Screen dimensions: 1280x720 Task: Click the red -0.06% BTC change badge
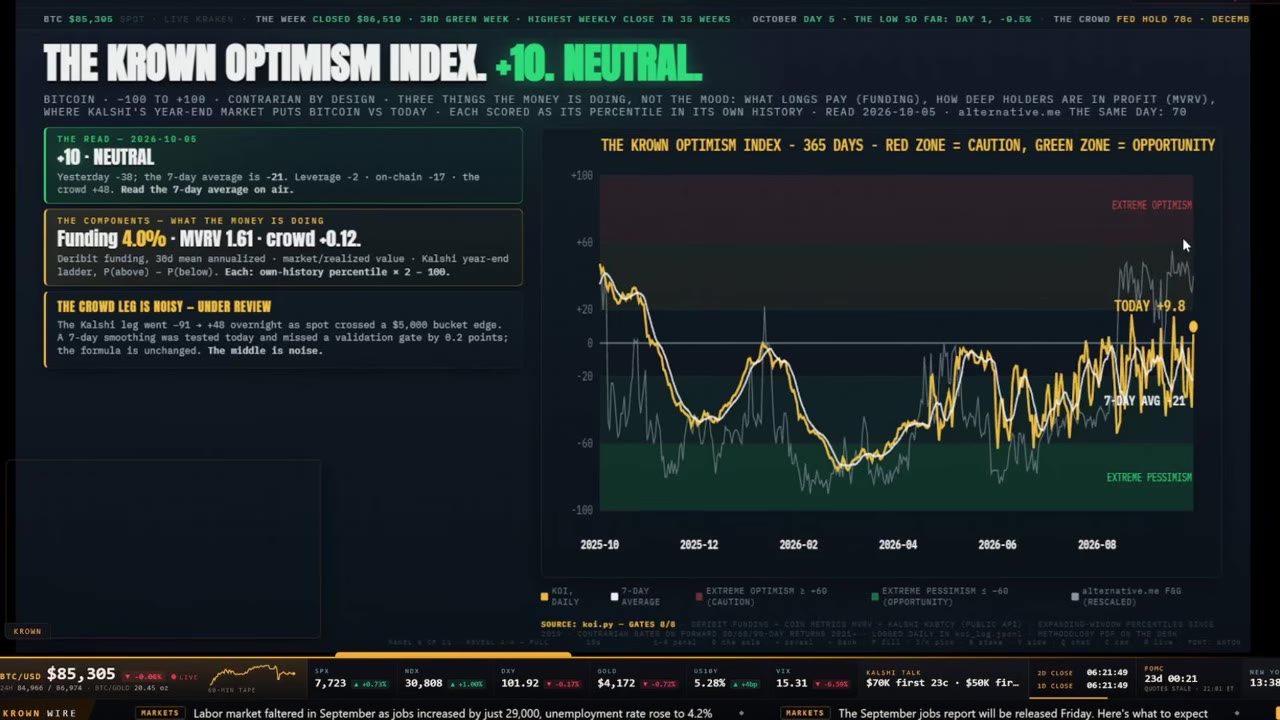tap(144, 677)
